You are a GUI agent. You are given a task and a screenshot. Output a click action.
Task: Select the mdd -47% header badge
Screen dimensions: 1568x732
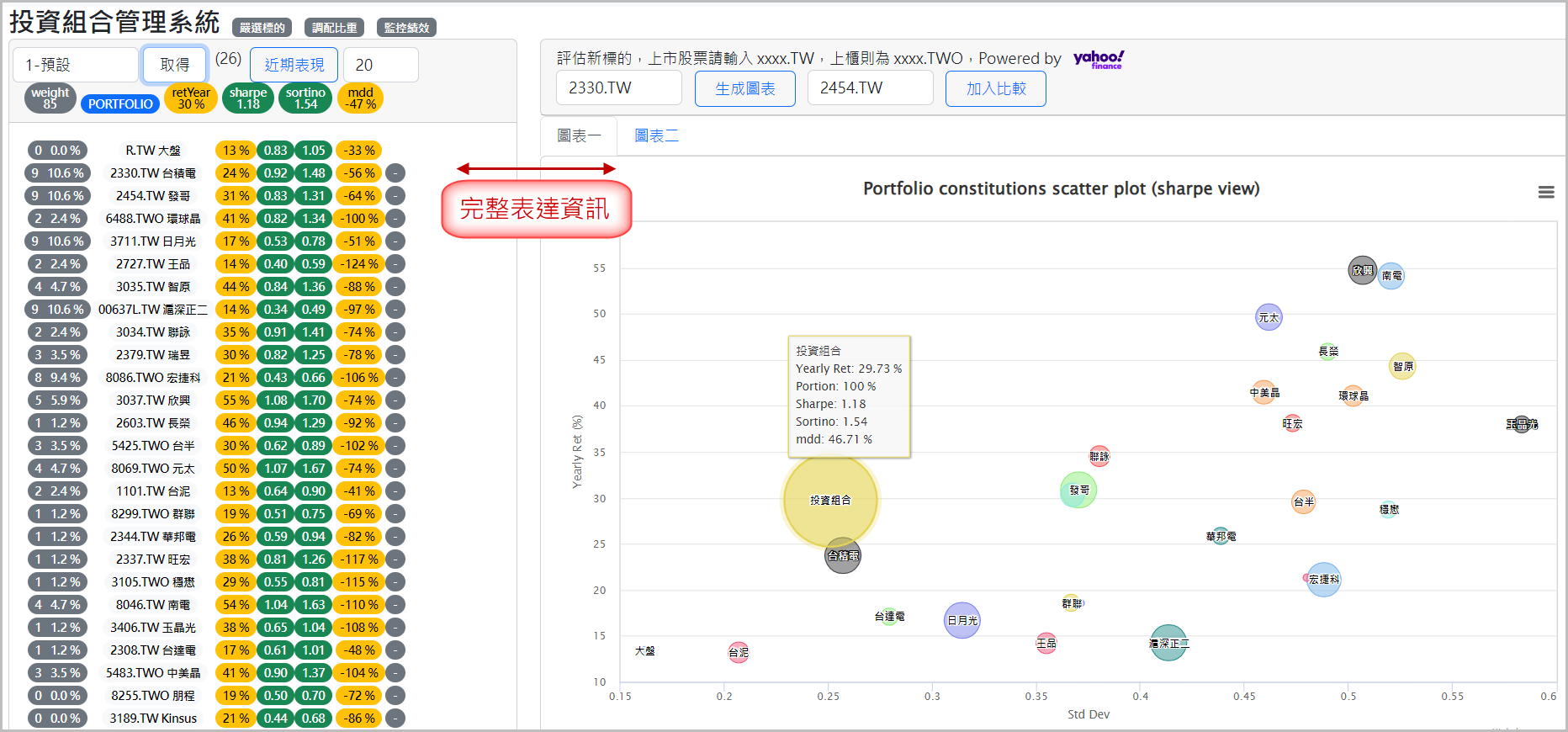[360, 98]
